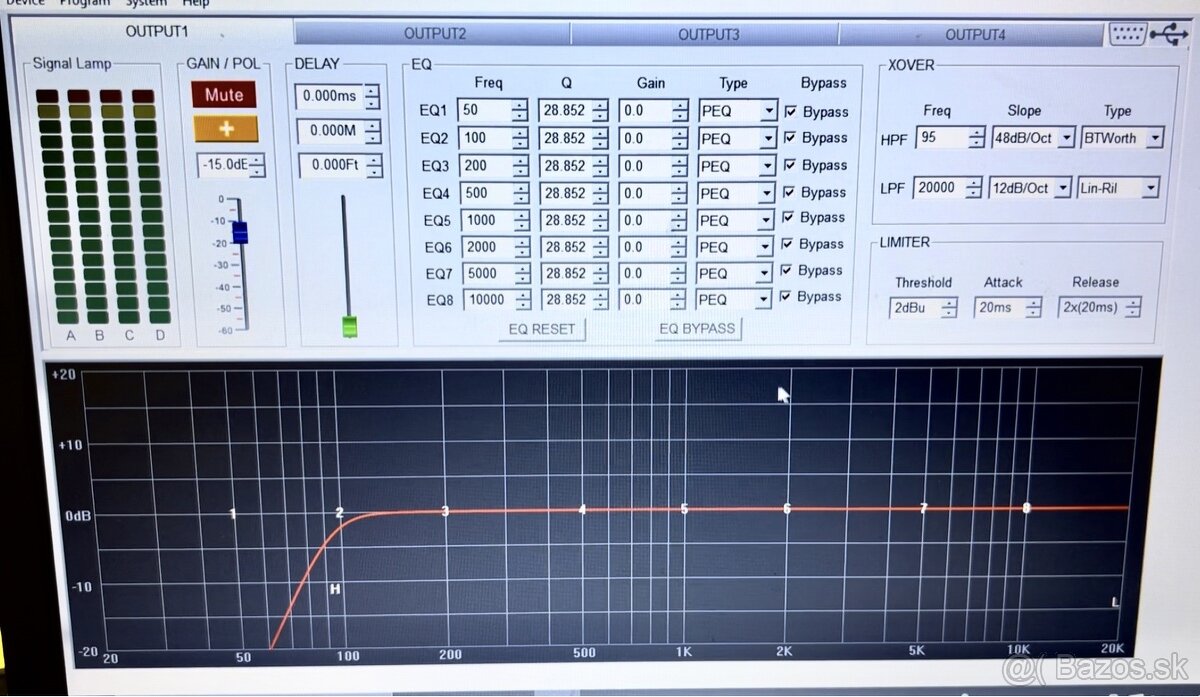Click the EQ BYPASS button

click(698, 328)
